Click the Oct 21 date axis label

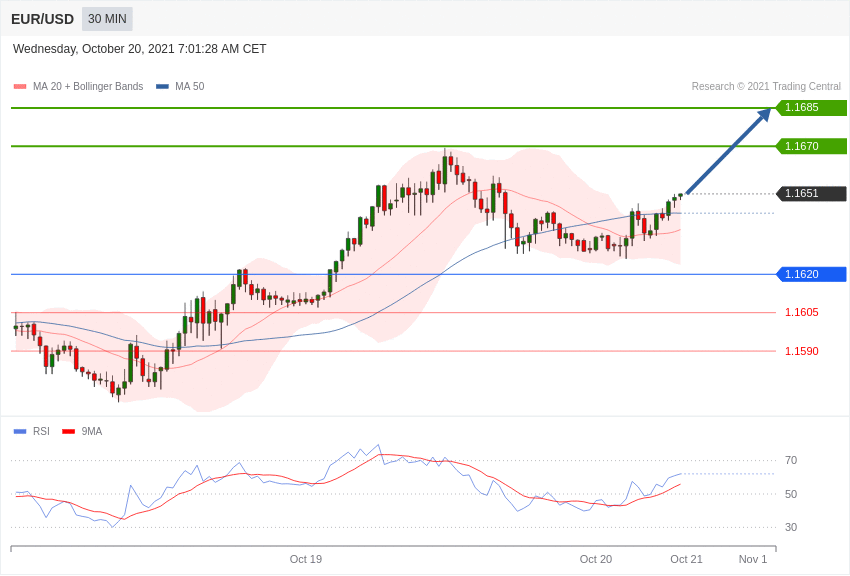tap(686, 559)
